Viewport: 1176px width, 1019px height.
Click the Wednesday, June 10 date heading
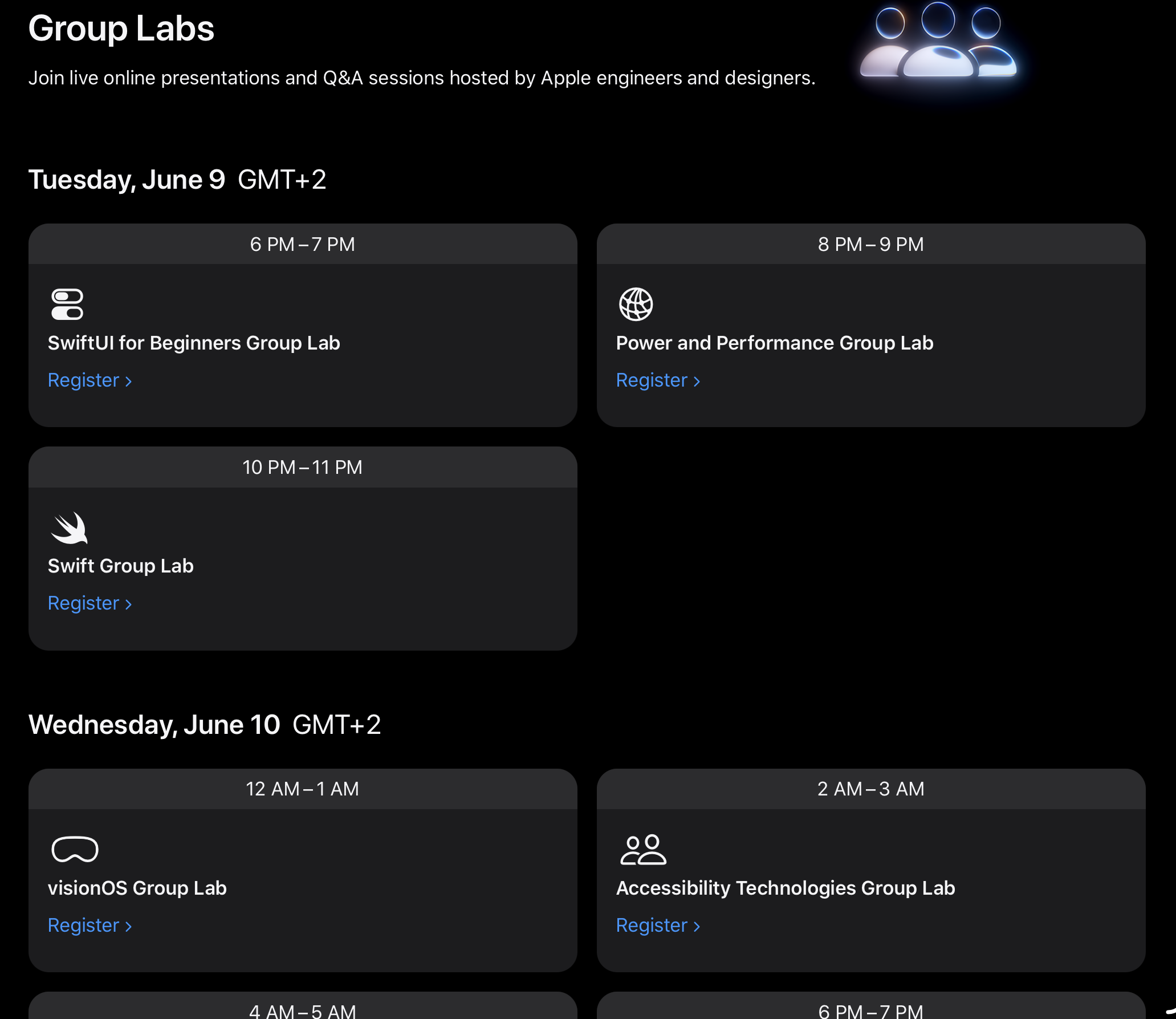coord(154,725)
